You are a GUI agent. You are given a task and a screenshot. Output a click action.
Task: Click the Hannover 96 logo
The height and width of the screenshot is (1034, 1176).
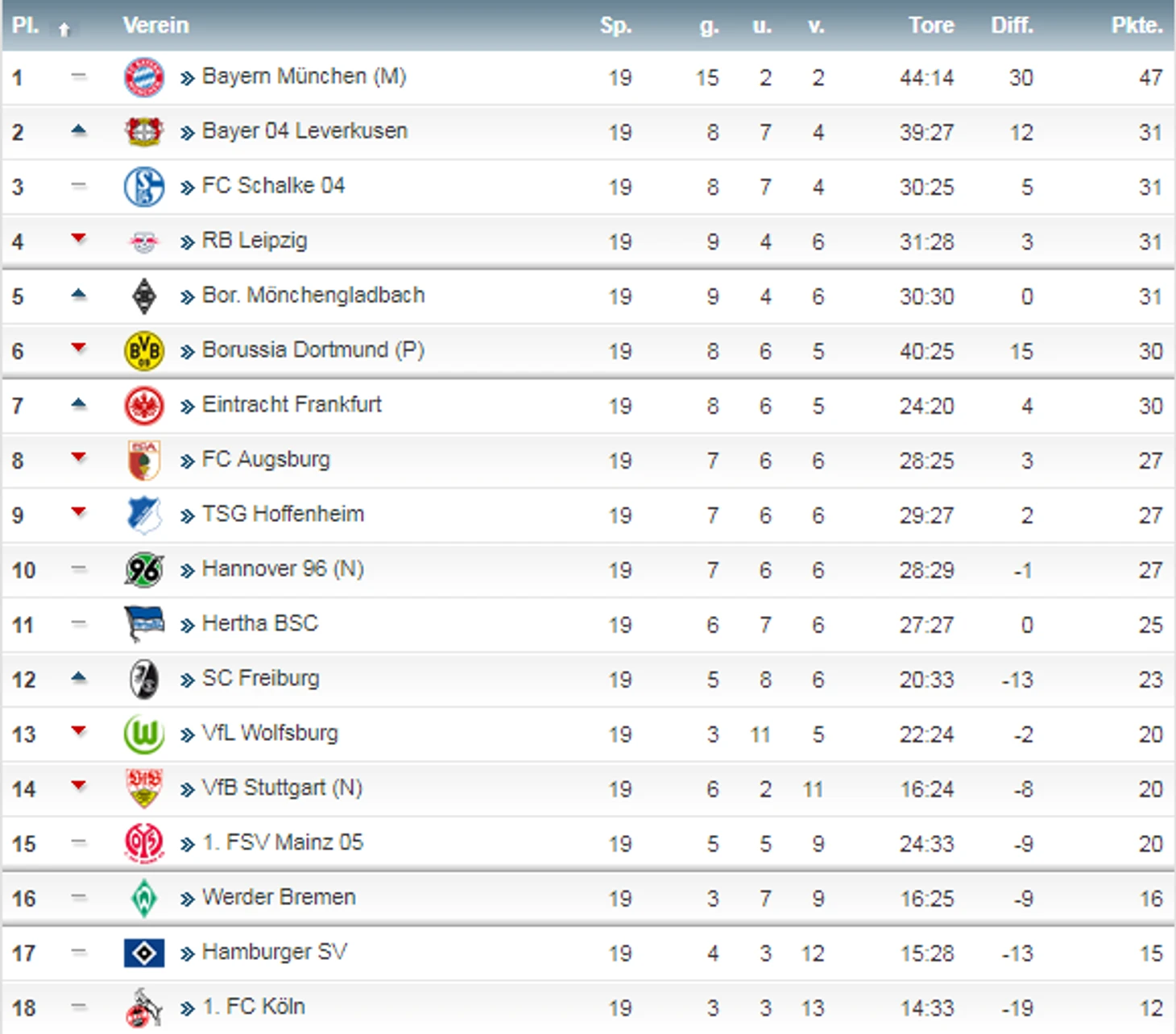point(144,570)
